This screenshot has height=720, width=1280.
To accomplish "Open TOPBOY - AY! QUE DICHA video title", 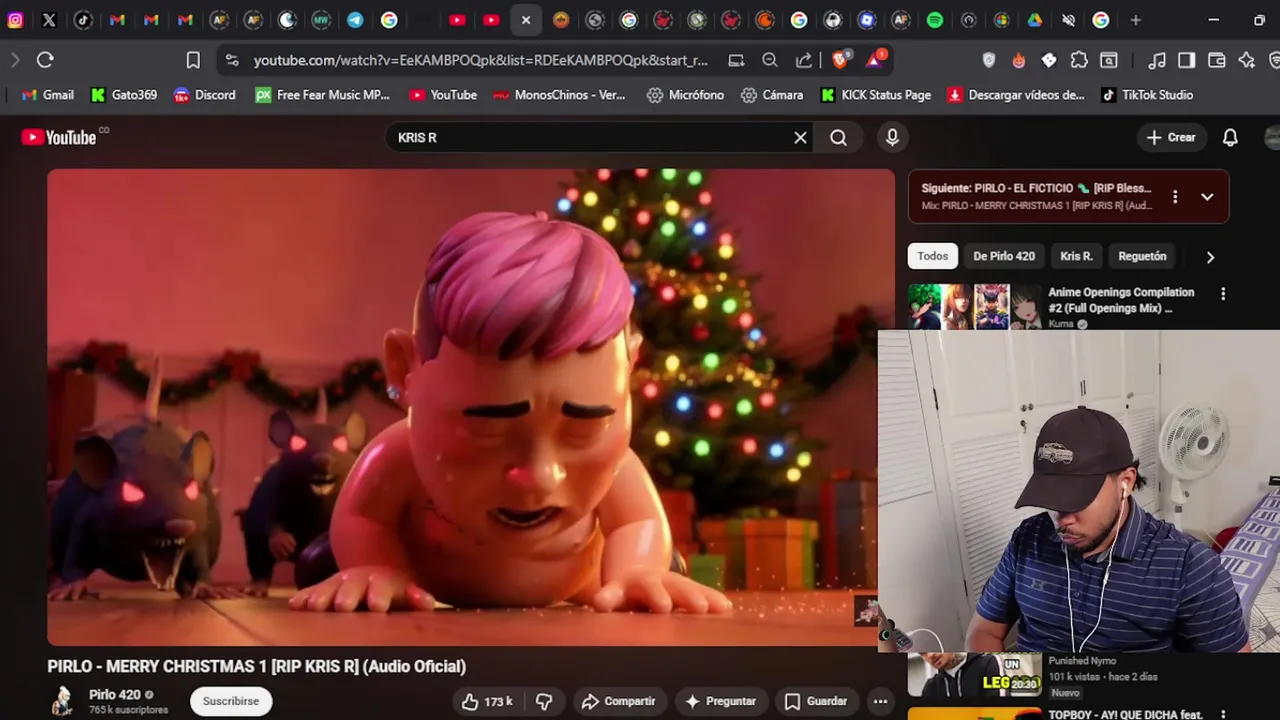I will [x=1125, y=714].
